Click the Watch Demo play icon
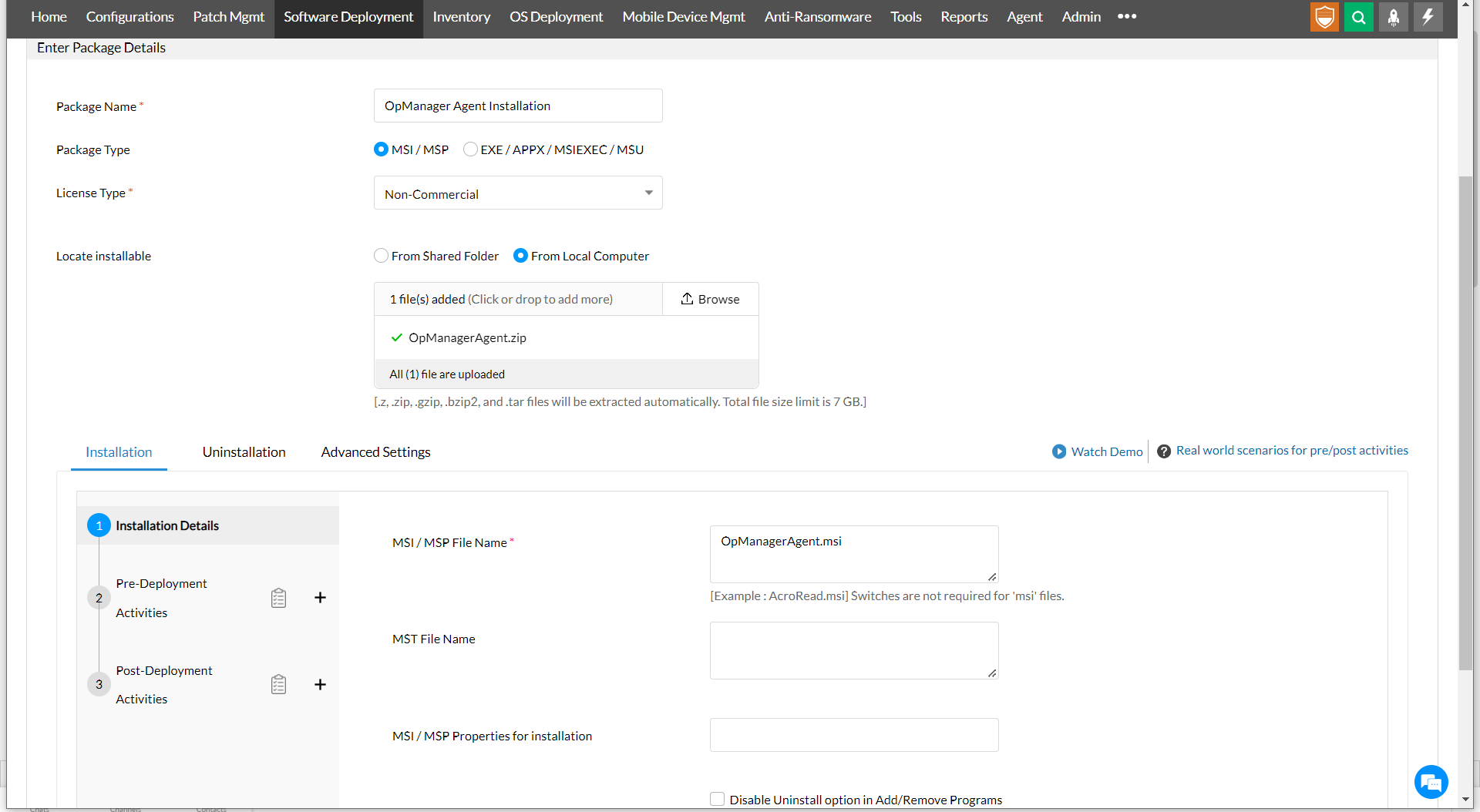The height and width of the screenshot is (812, 1480). click(1059, 451)
